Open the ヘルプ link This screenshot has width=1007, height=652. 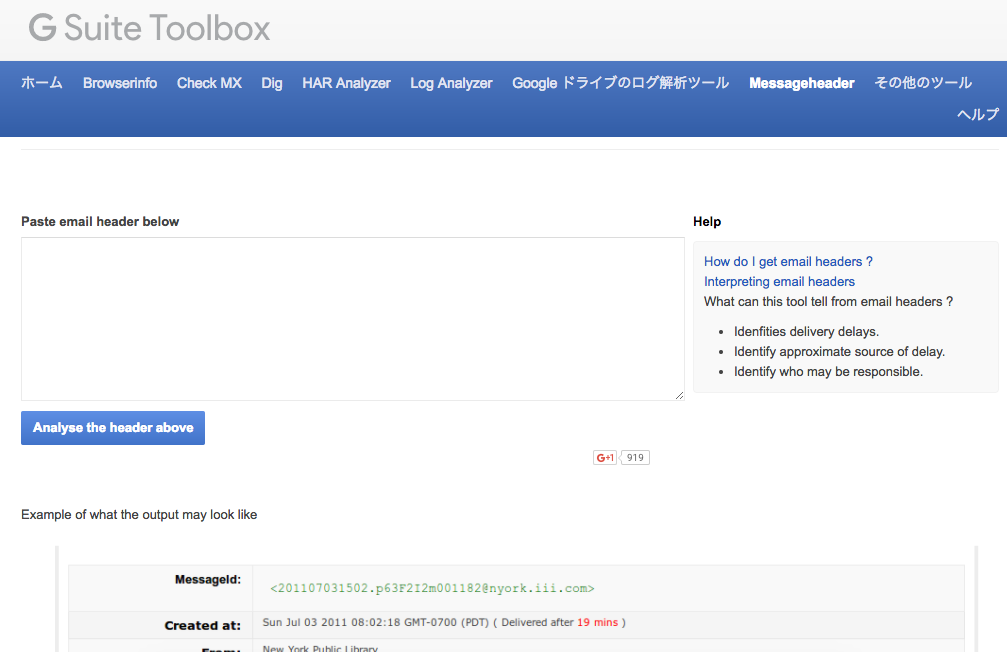click(x=975, y=114)
